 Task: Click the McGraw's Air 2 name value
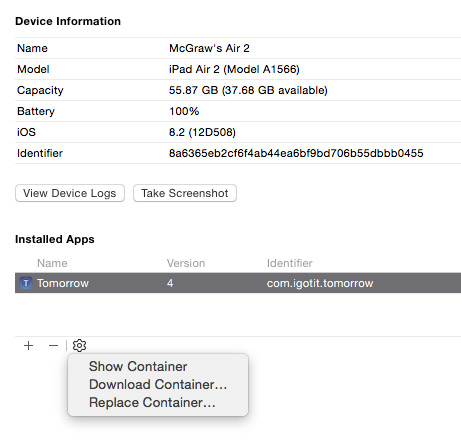coord(209,48)
